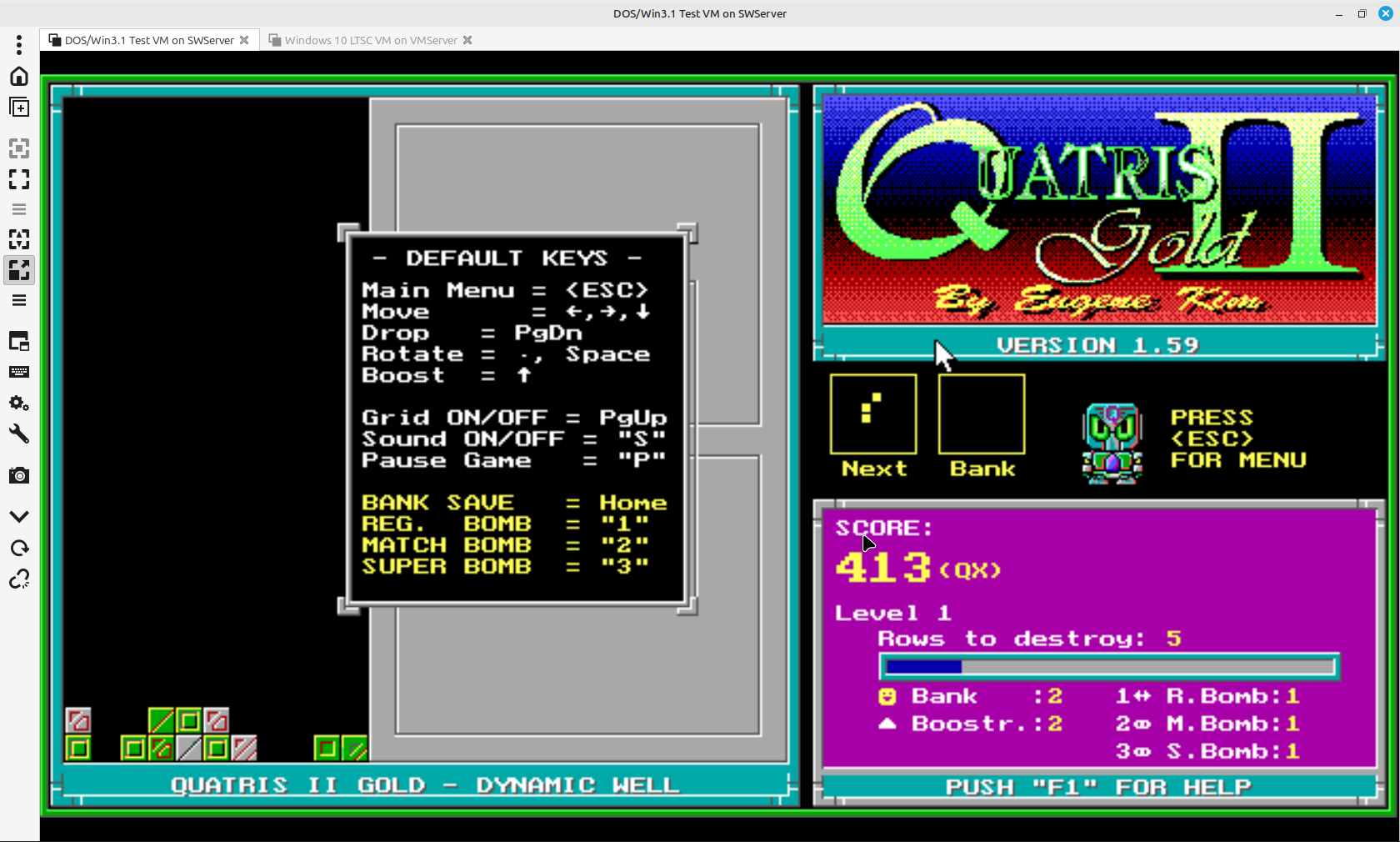The image size is (1400, 842).
Task: Click the '- DEFAULT KEYS -' heading
Action: 507,258
